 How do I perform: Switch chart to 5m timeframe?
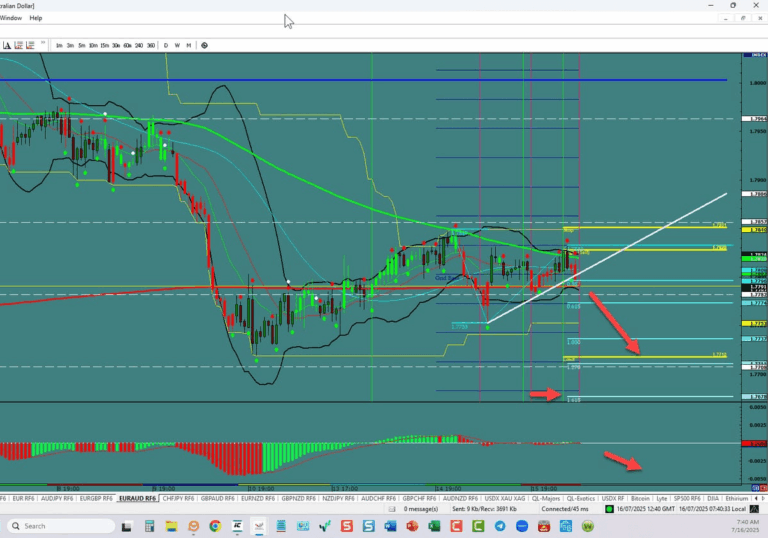(81, 46)
